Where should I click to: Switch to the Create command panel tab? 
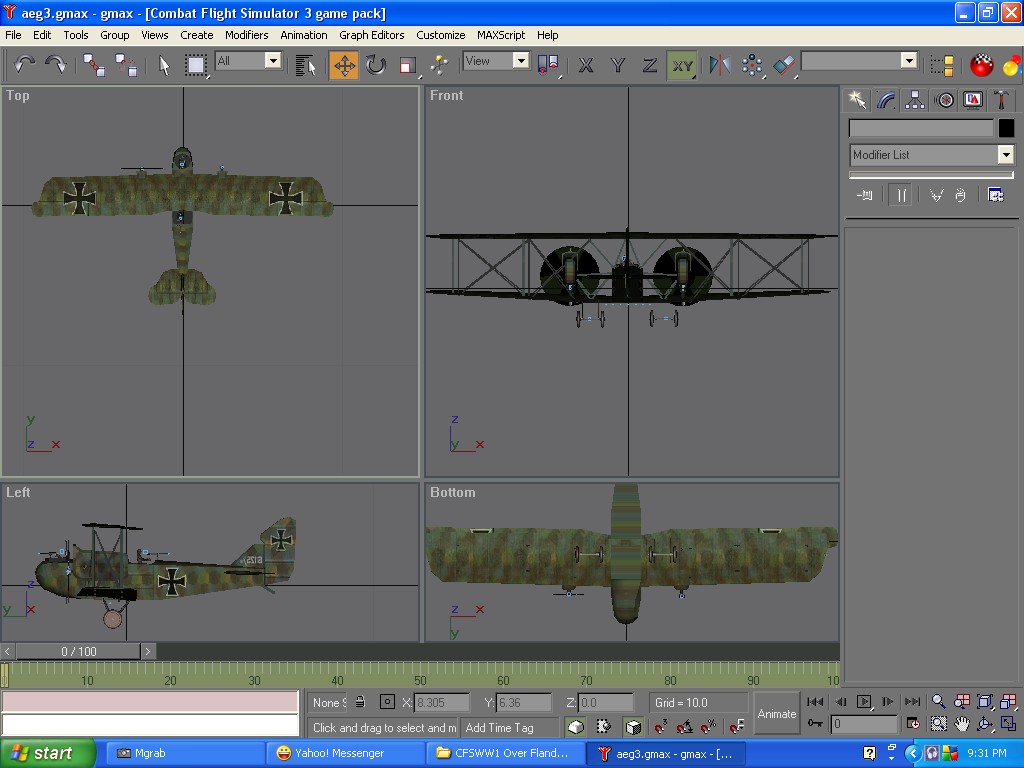857,100
